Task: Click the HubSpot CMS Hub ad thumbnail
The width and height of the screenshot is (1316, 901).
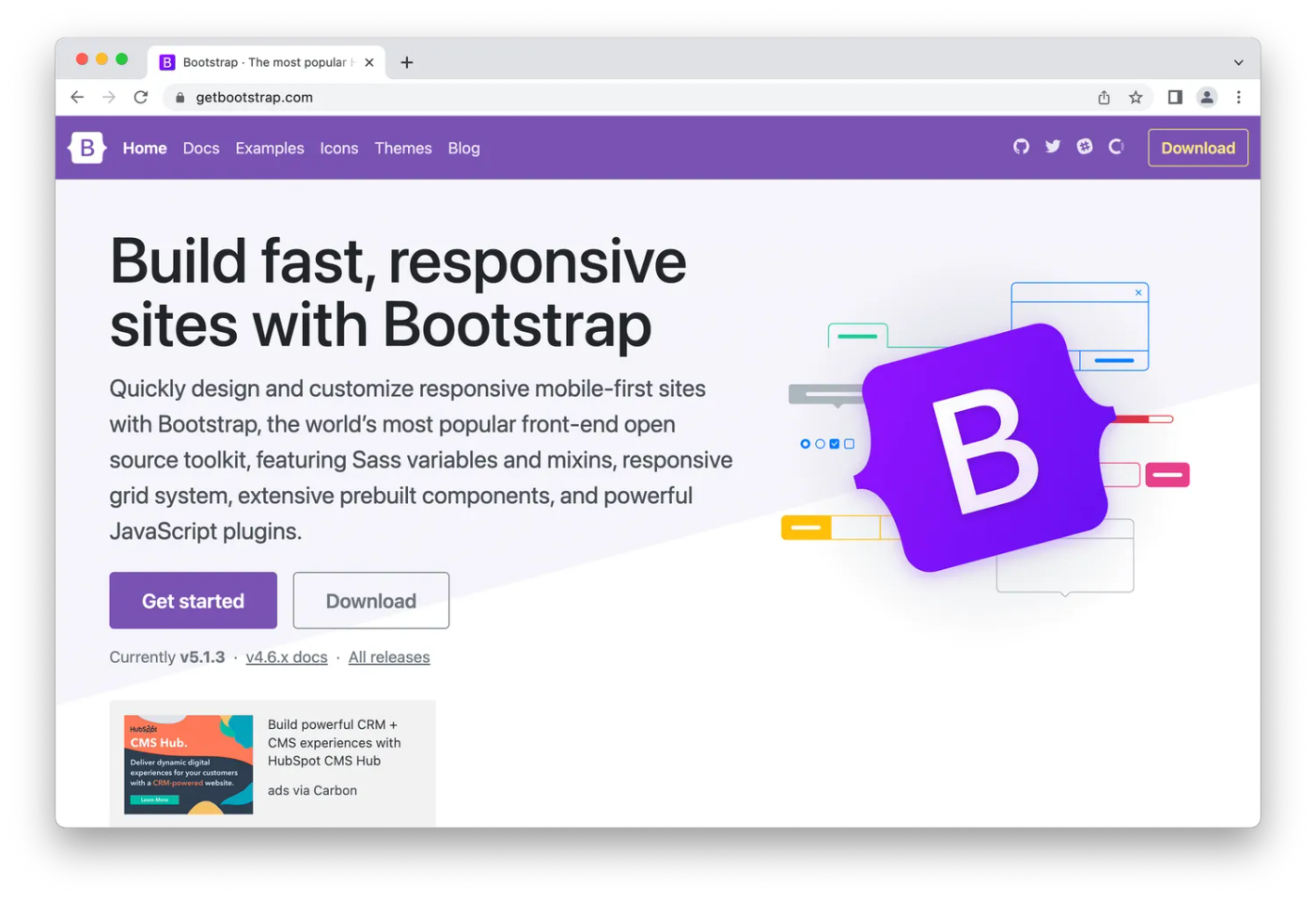Action: [x=188, y=764]
